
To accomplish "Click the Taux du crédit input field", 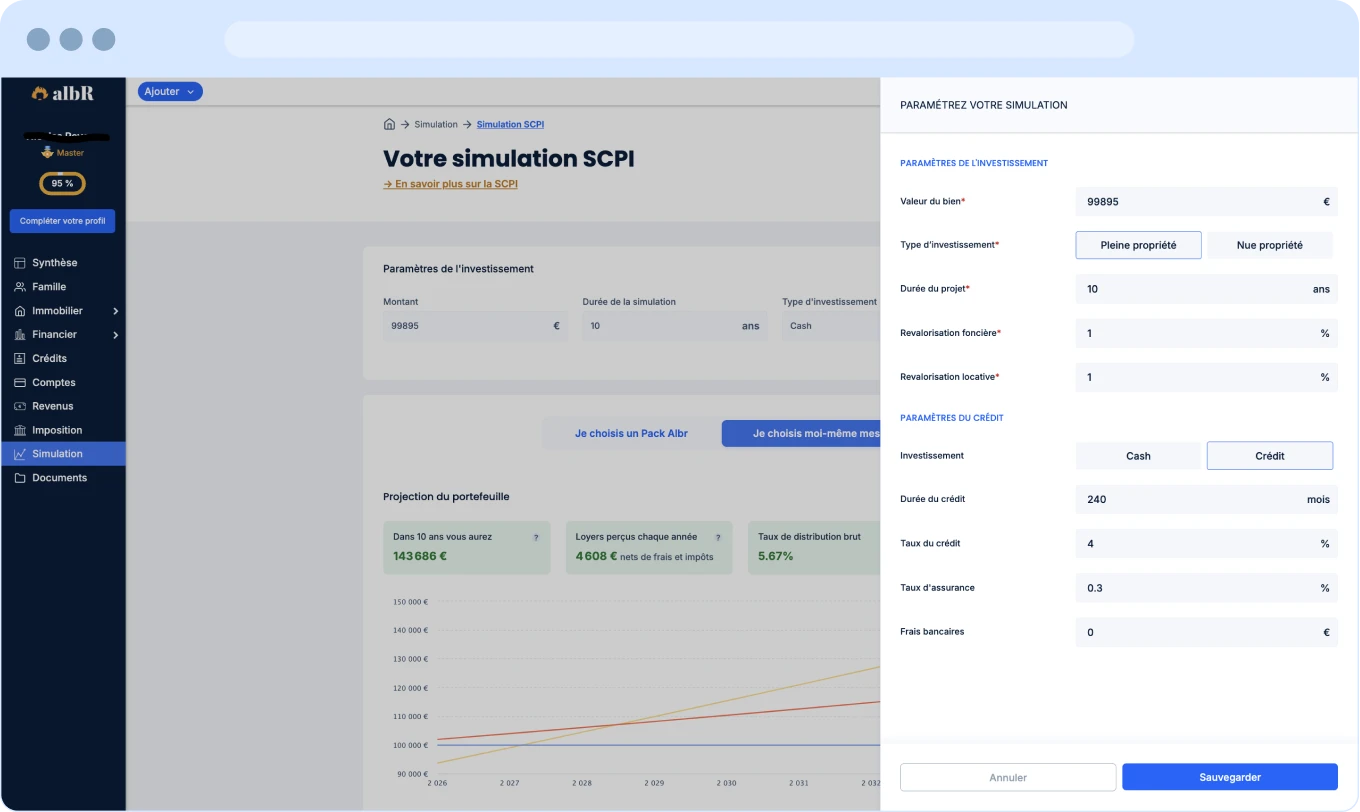I will 1195,544.
